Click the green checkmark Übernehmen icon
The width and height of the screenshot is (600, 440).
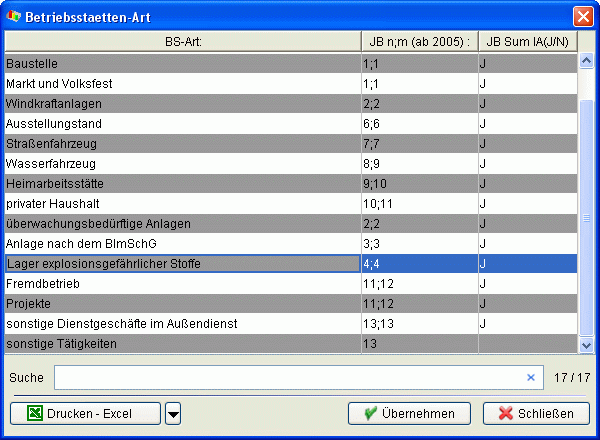(x=370, y=413)
